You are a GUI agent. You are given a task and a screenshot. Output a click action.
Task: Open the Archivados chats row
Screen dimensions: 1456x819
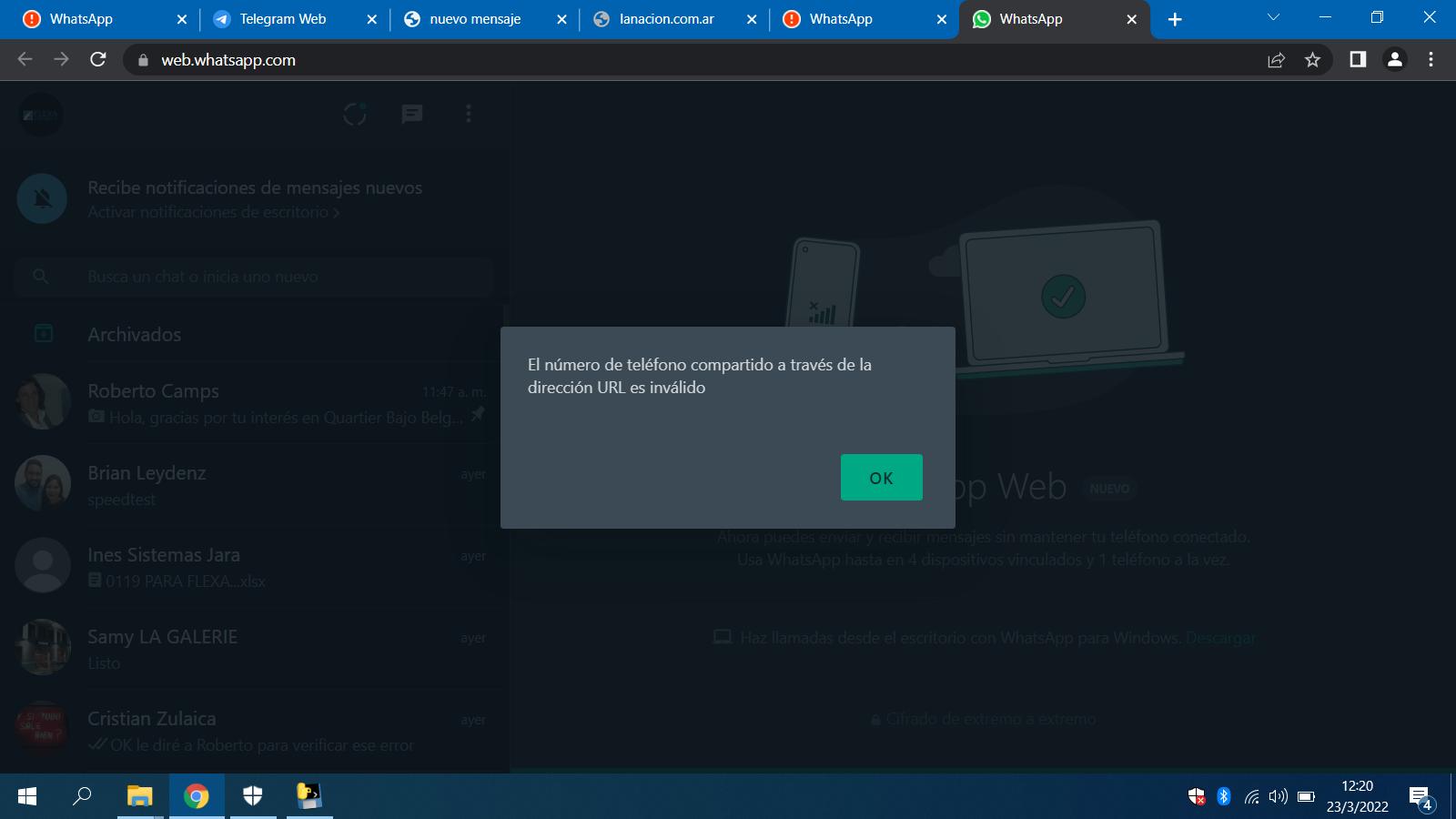[x=253, y=334]
